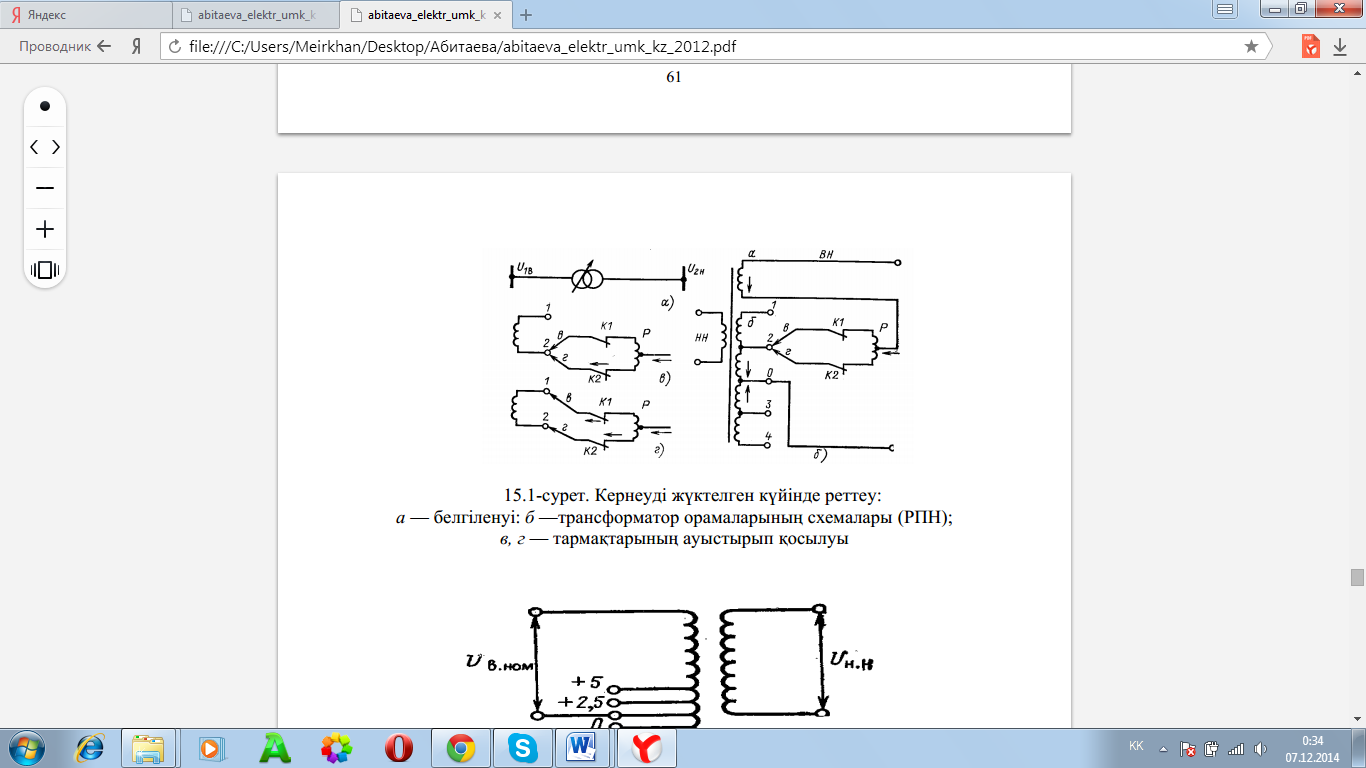Bookmark this page with the star icon
Viewport: 1366px width, 768px height.
point(1251,46)
